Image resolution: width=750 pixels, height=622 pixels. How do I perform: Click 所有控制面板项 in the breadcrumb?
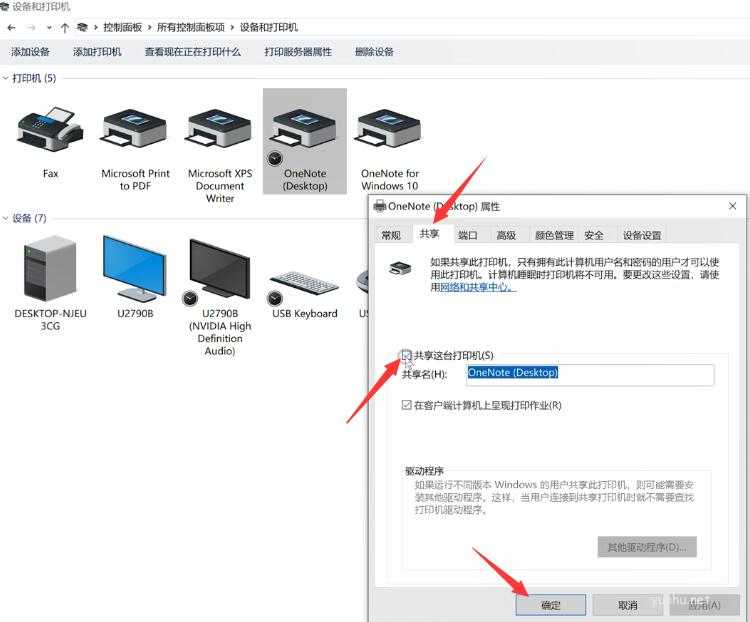click(191, 27)
